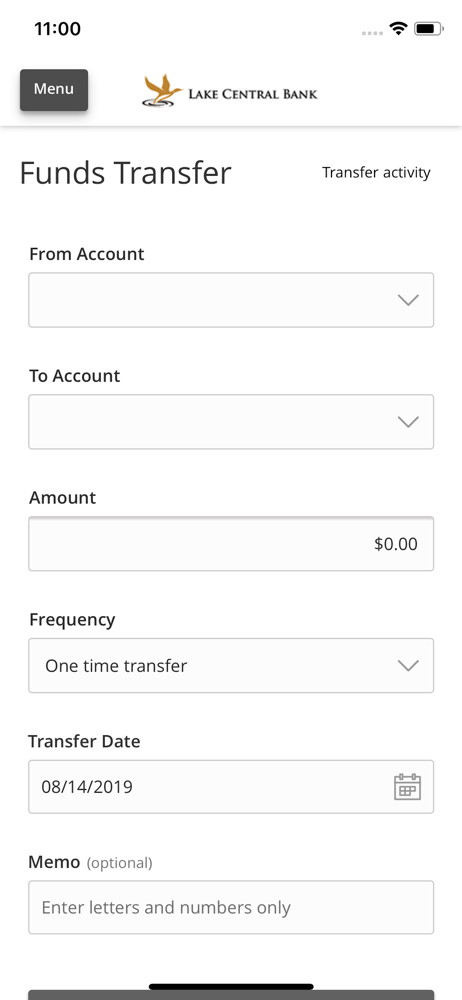Viewport: 462px width, 1000px height.
Task: Click the From Account chevron arrow
Action: [408, 300]
